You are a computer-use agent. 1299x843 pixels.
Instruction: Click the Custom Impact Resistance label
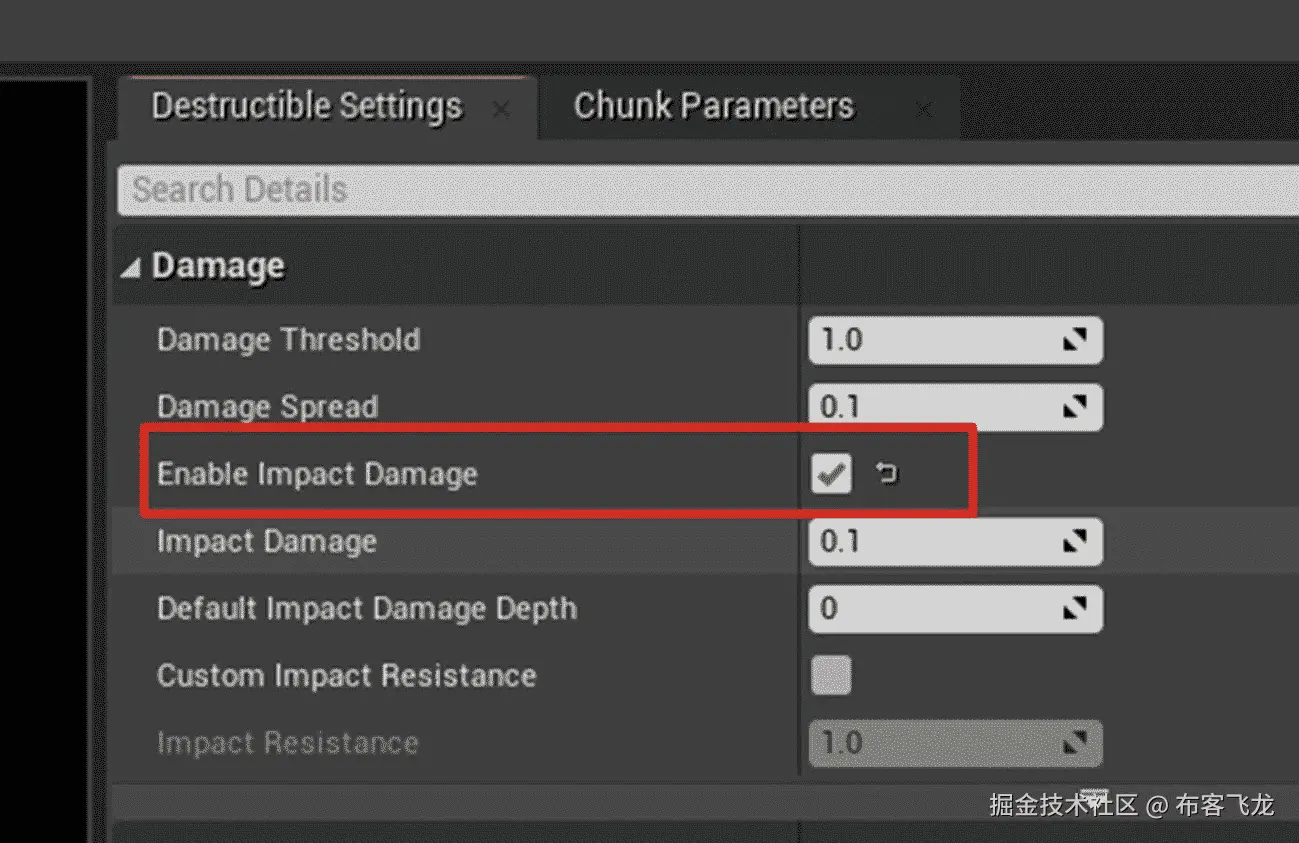point(346,676)
